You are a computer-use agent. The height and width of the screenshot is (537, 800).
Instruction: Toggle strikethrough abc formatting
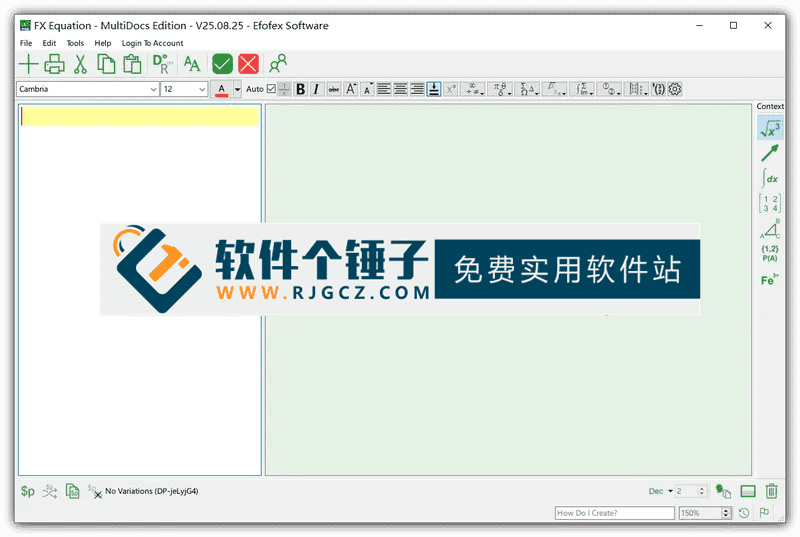[x=334, y=89]
